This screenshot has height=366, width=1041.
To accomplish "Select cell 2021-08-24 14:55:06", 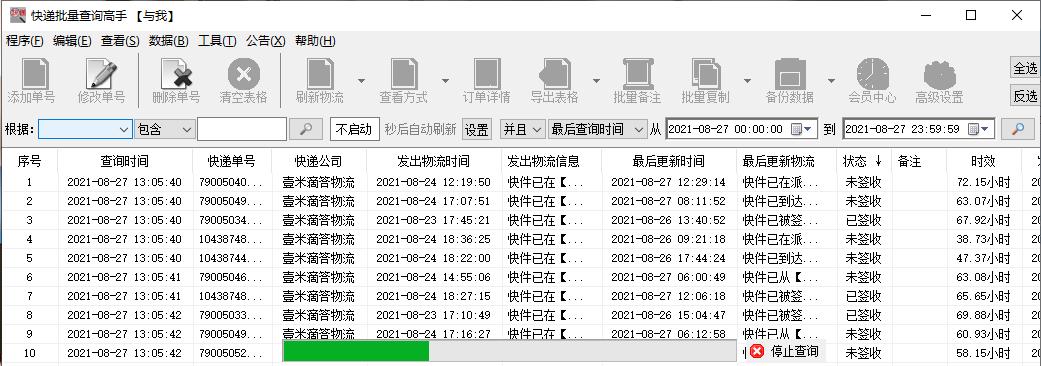I will coord(434,278).
